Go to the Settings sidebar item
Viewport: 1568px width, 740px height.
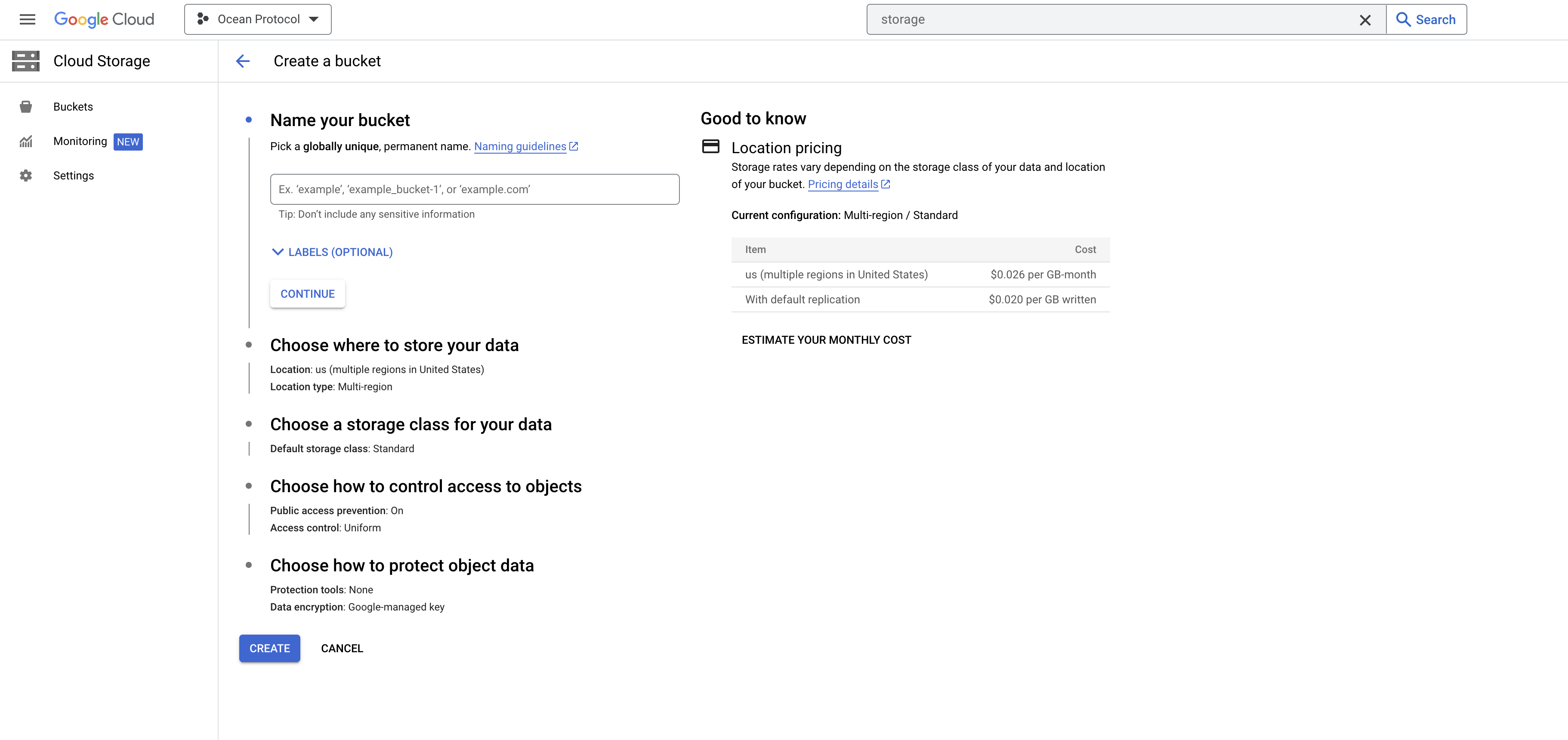(x=74, y=176)
